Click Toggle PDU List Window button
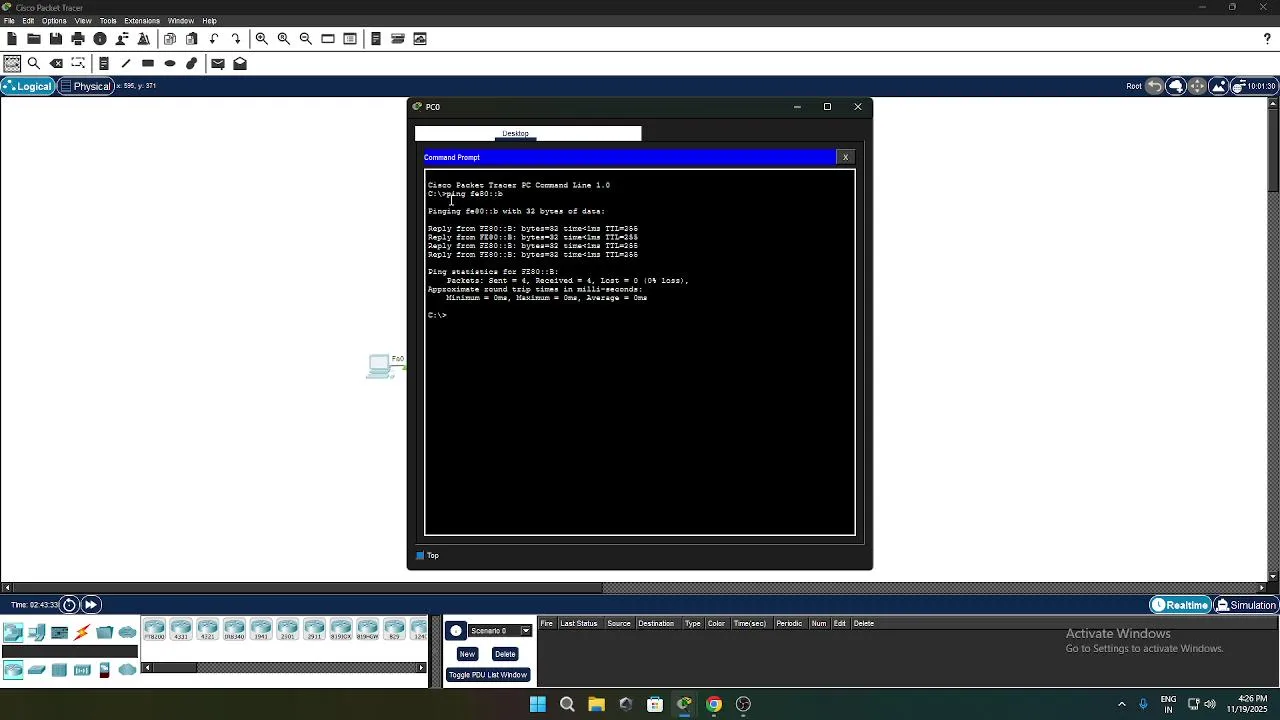Viewport: 1280px width, 720px height. (488, 675)
